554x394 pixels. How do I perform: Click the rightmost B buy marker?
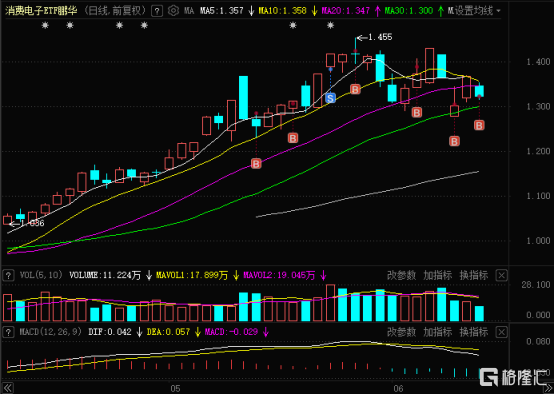coord(479,125)
